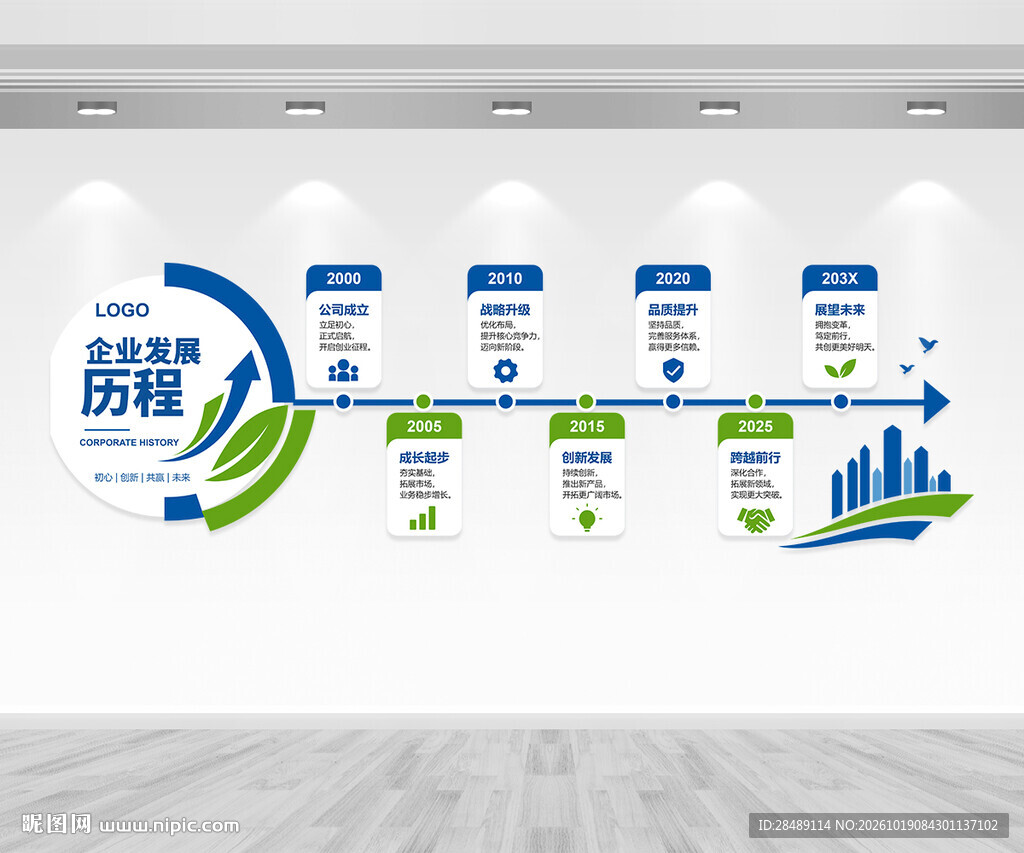Click the "企业发展" heading
The width and height of the screenshot is (1024, 853).
(x=143, y=351)
